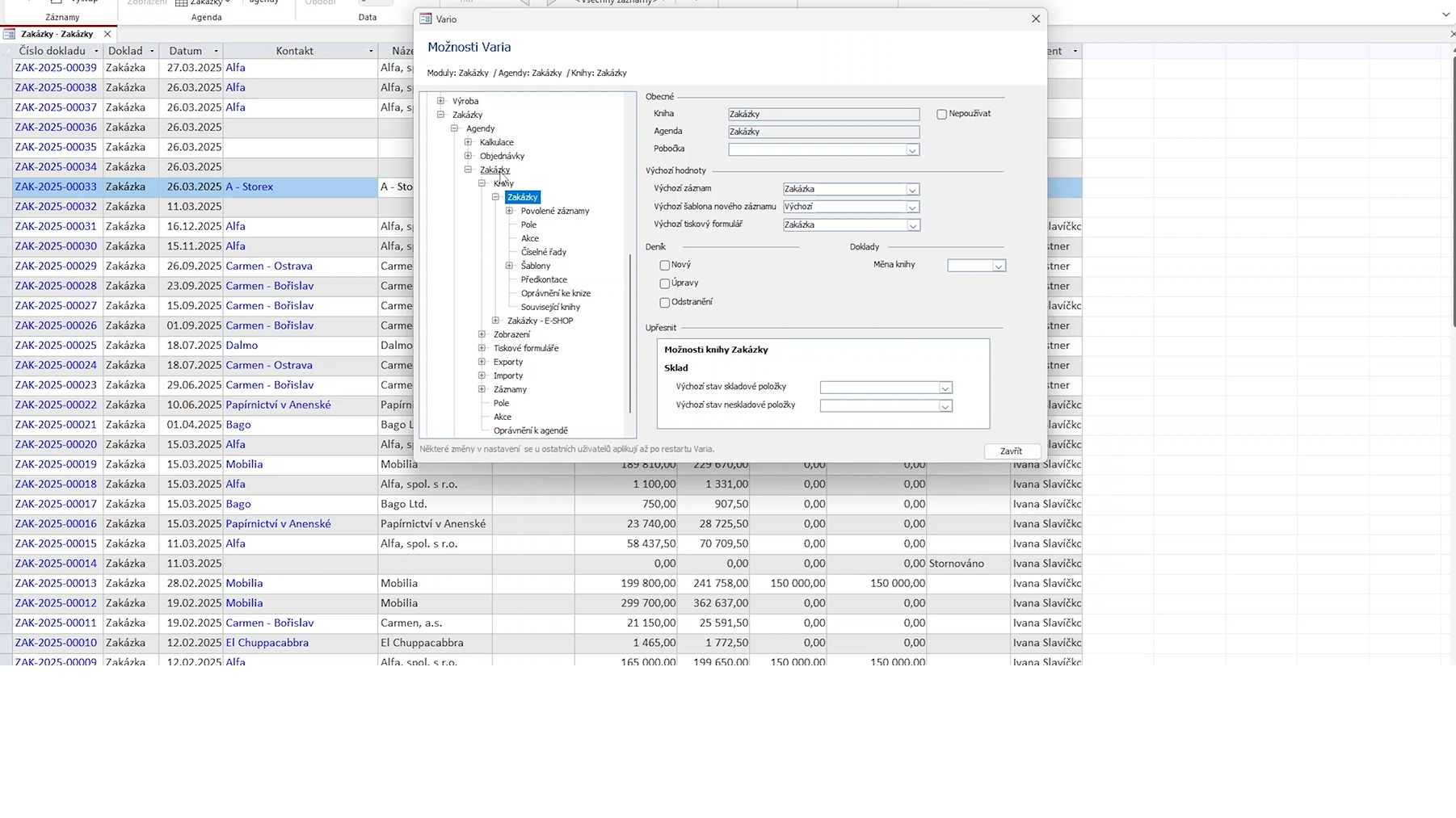This screenshot has height=818, width=1456.
Task: Close the Zakázky - Zakázky document tab
Action: tap(107, 34)
